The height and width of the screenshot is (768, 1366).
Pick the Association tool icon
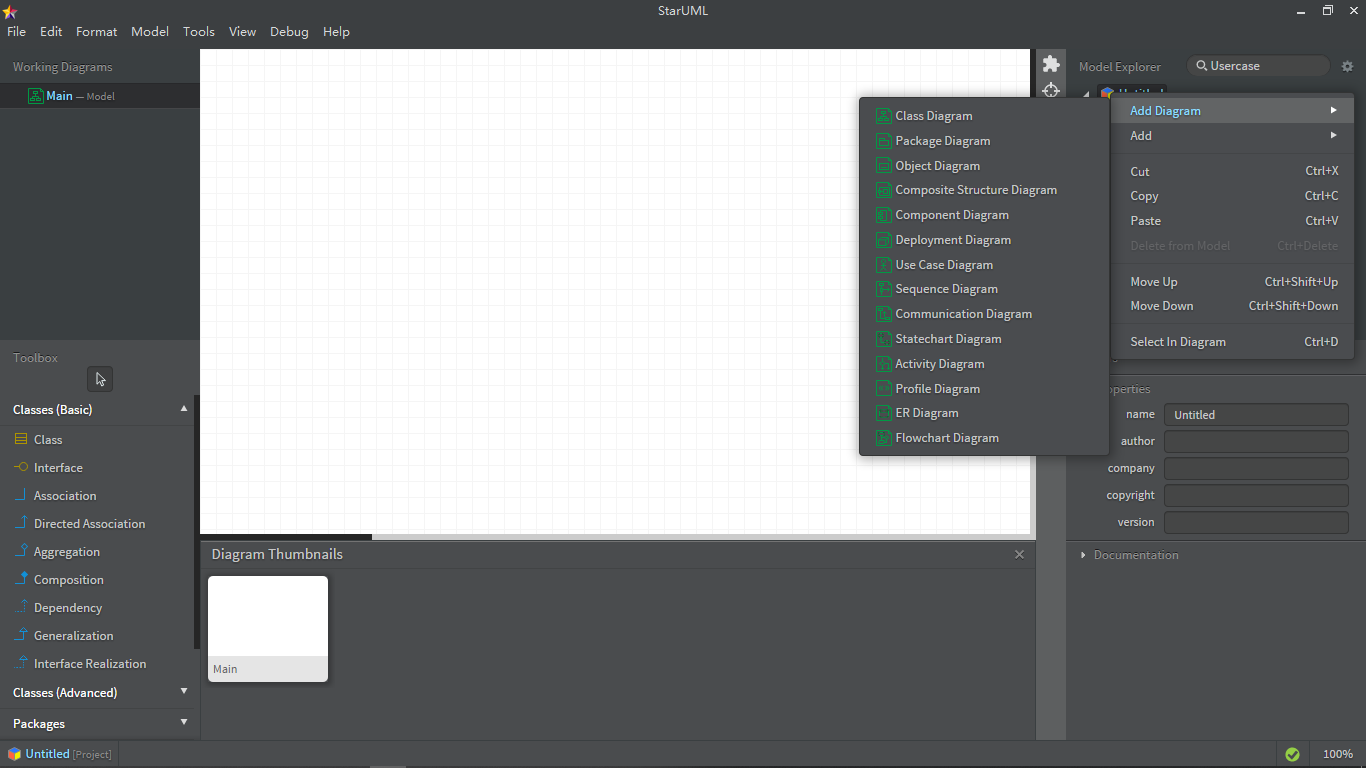[x=21, y=495]
